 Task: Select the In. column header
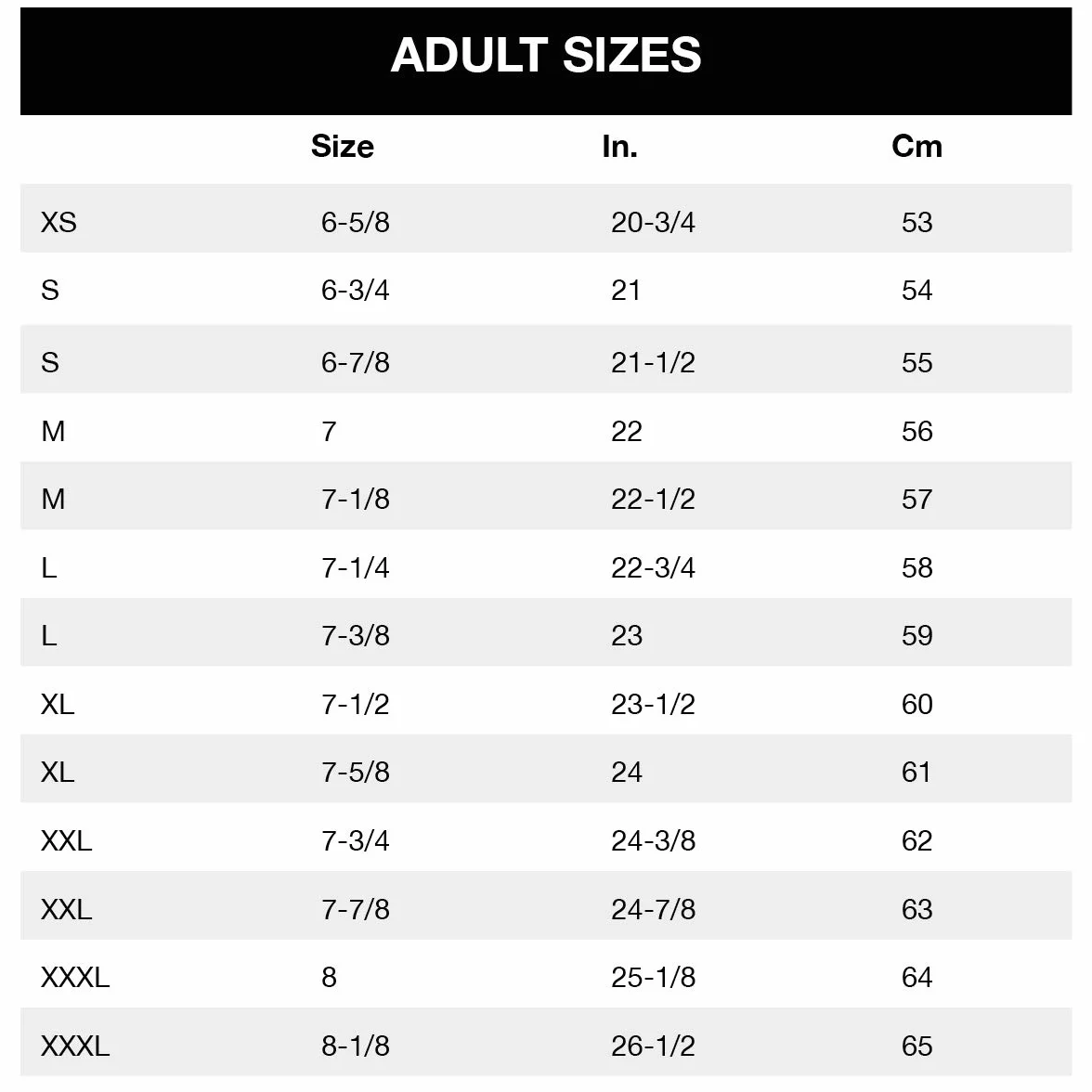pyautogui.click(x=620, y=147)
